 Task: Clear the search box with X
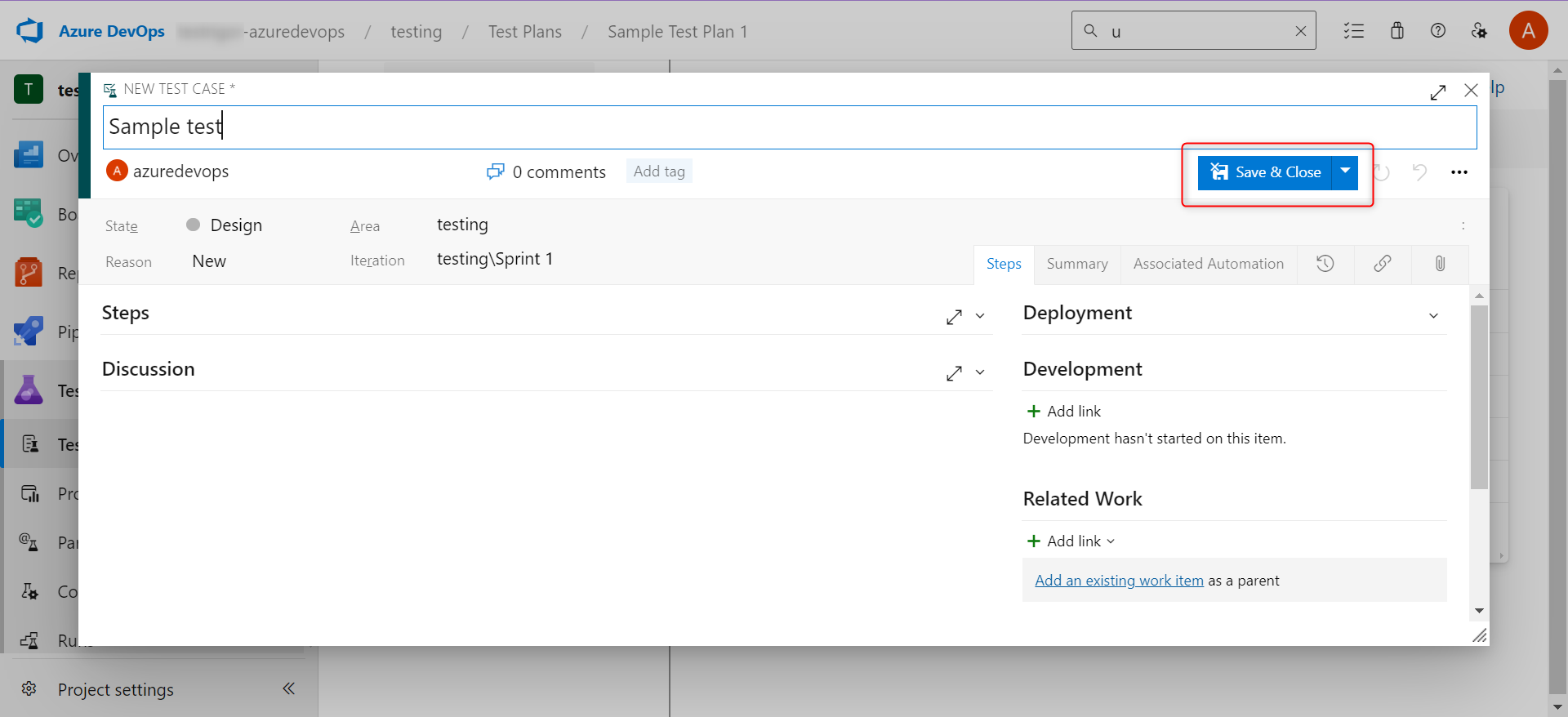pos(1300,31)
